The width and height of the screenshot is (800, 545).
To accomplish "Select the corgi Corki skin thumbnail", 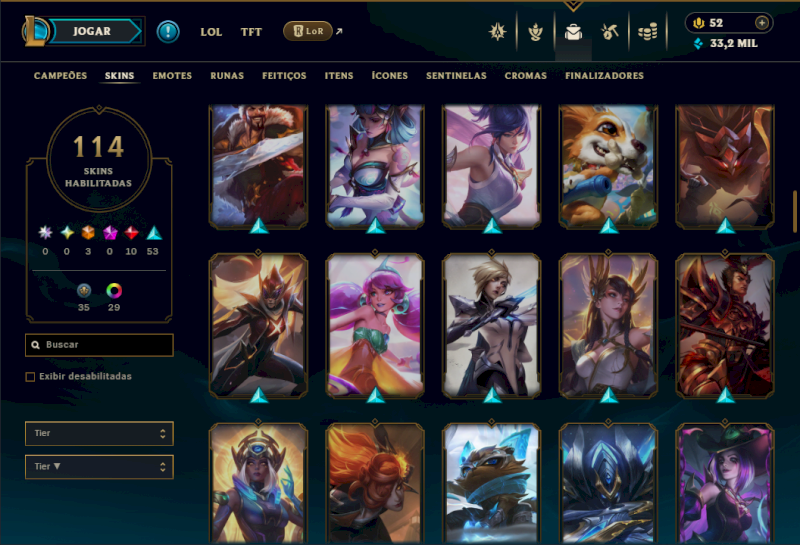I will click(608, 166).
